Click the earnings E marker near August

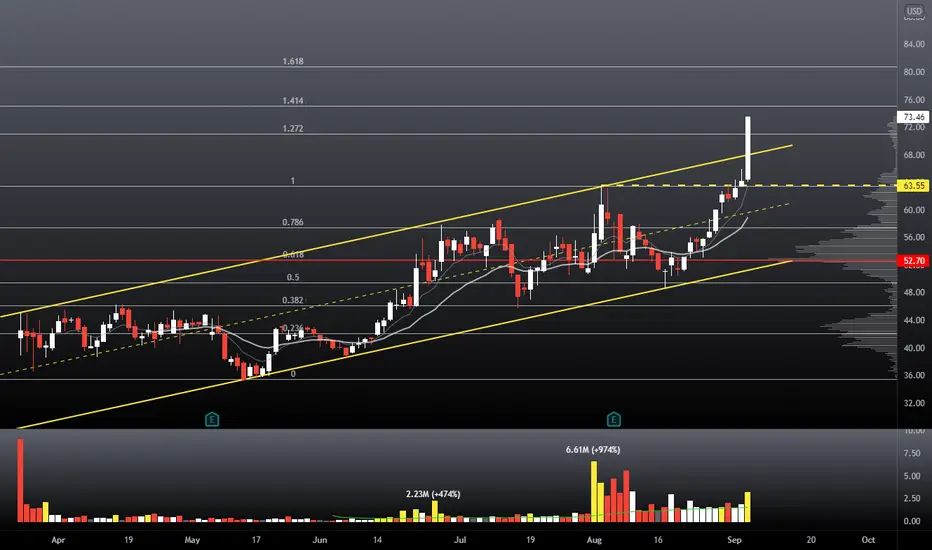[613, 419]
